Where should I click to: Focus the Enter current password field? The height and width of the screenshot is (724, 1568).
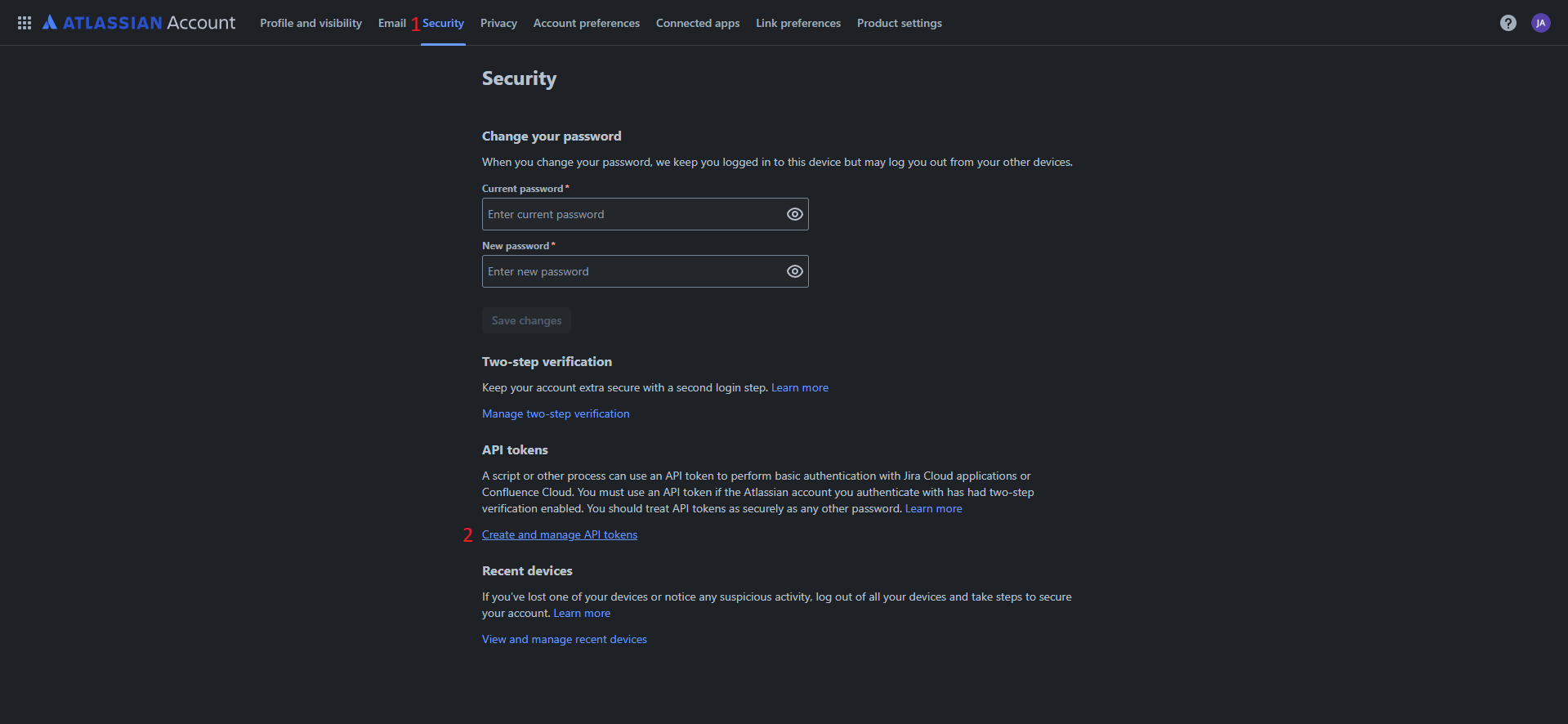coord(629,214)
